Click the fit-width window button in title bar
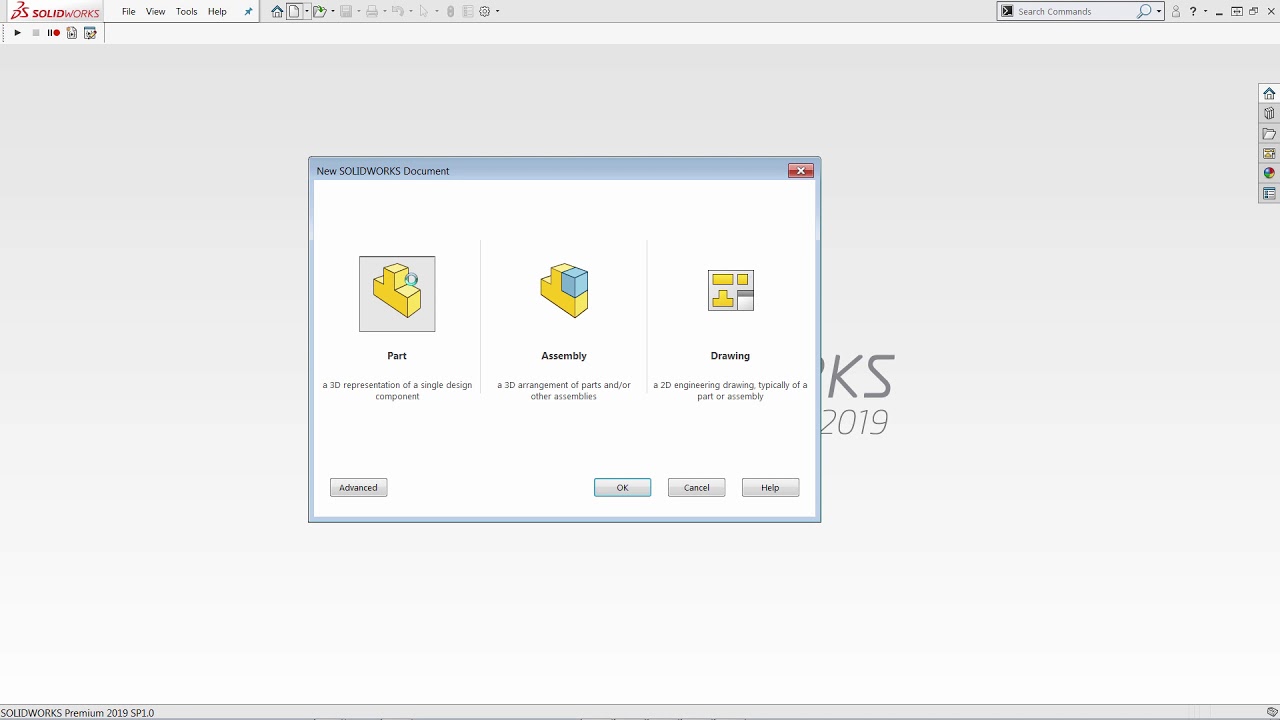 (1237, 11)
